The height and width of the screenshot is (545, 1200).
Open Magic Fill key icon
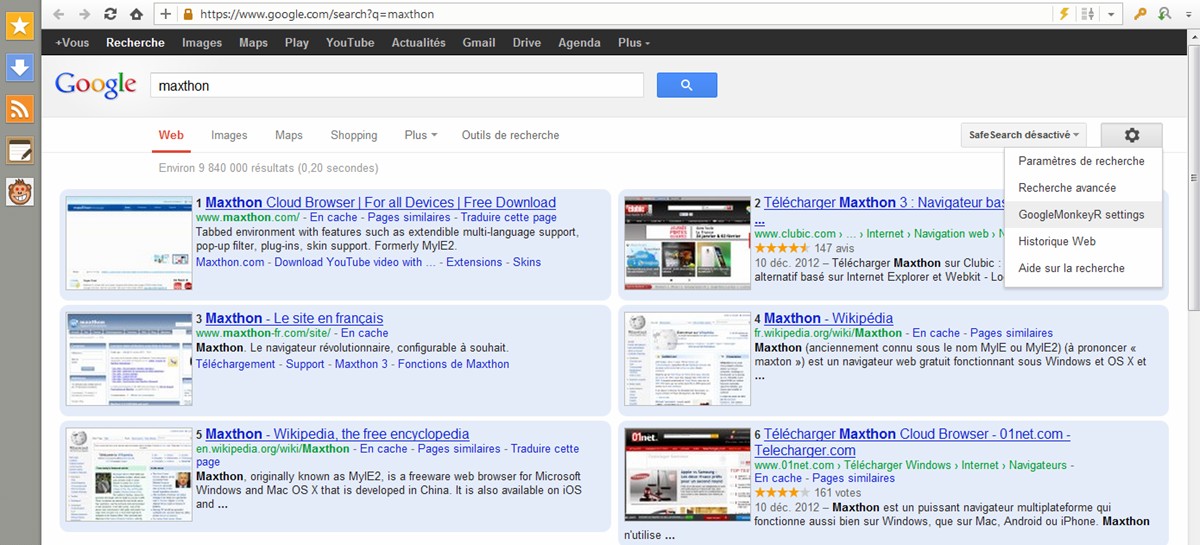1140,14
